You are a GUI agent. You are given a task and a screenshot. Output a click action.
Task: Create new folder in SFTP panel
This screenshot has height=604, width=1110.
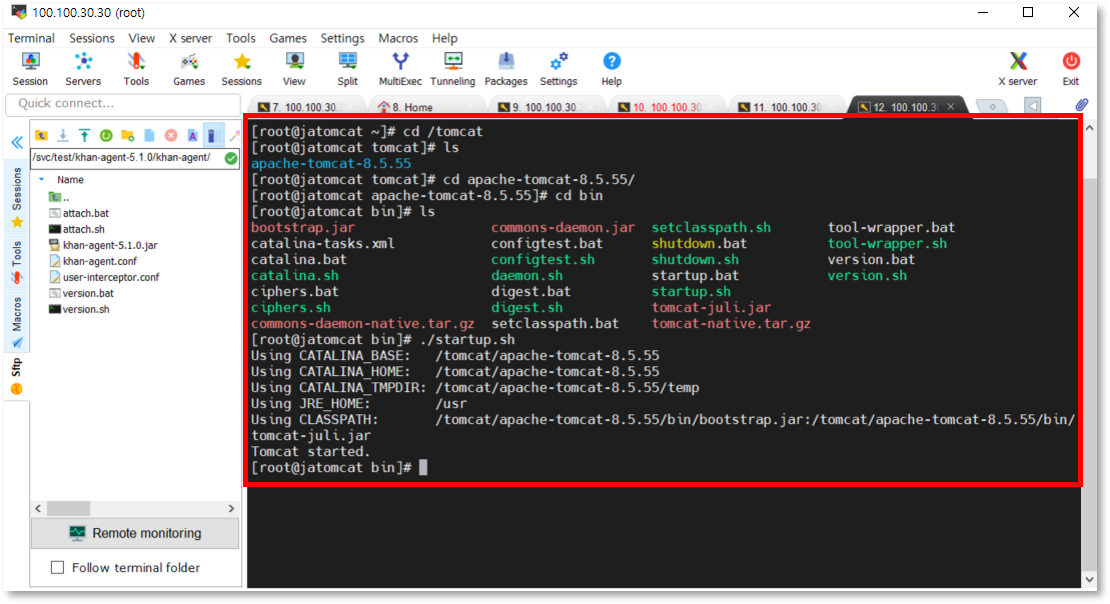[127, 135]
